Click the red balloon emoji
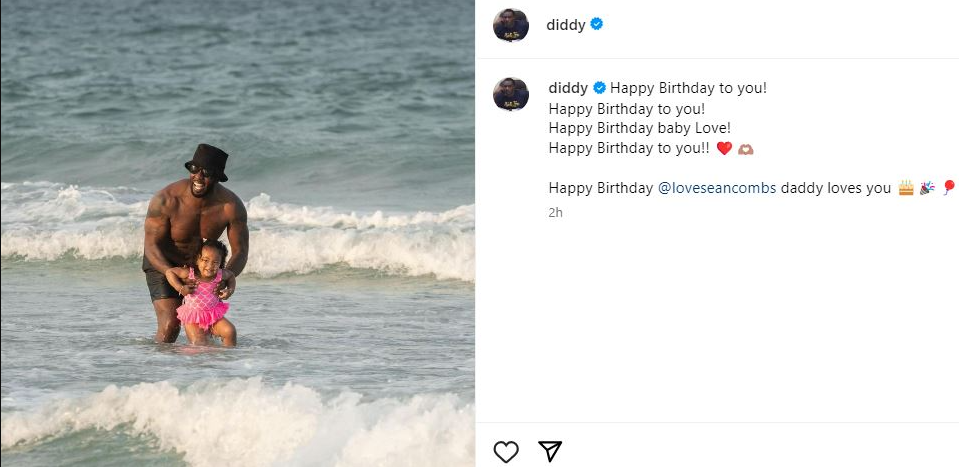 (x=949, y=188)
